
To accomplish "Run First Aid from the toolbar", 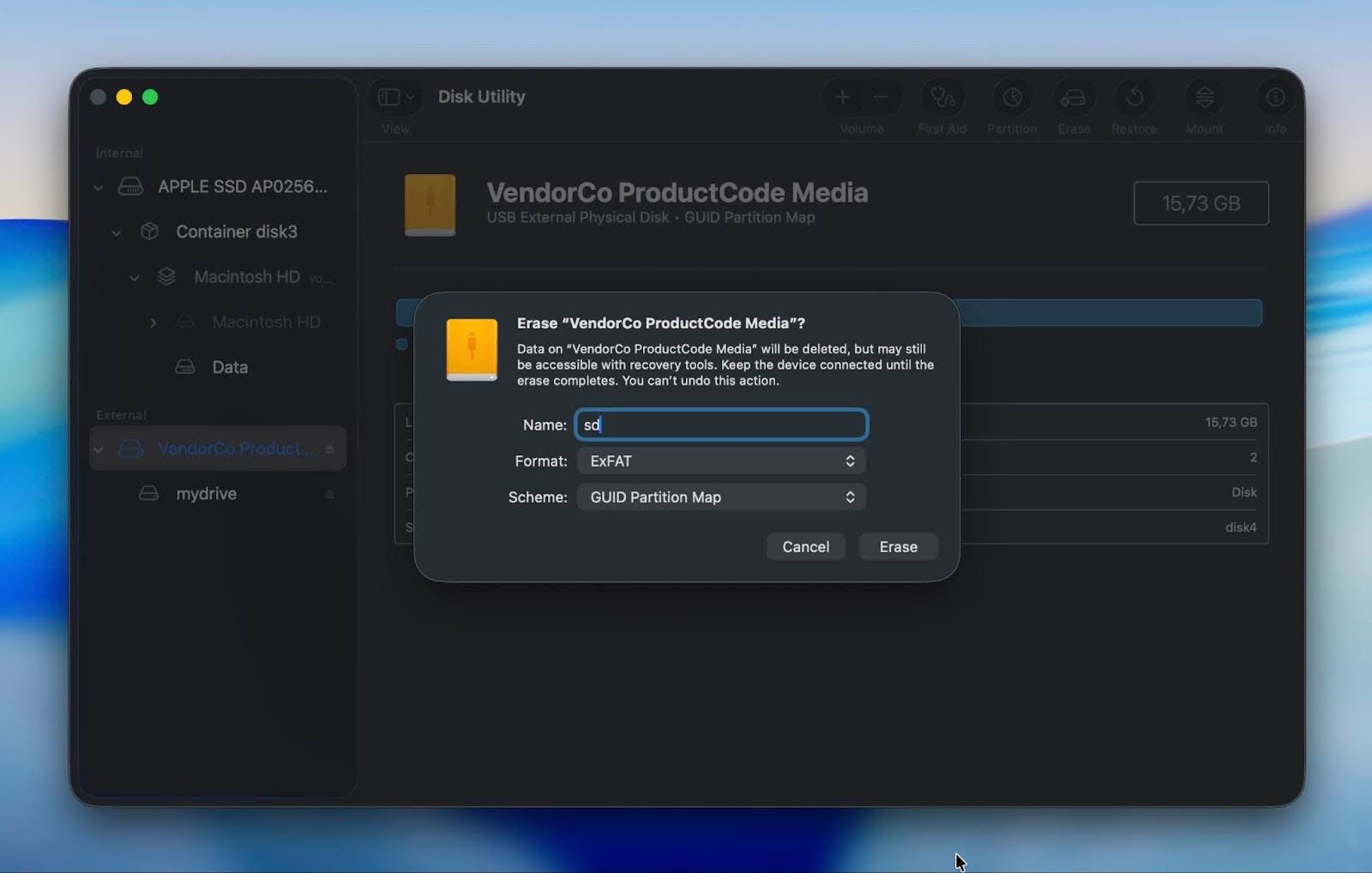I will (942, 98).
